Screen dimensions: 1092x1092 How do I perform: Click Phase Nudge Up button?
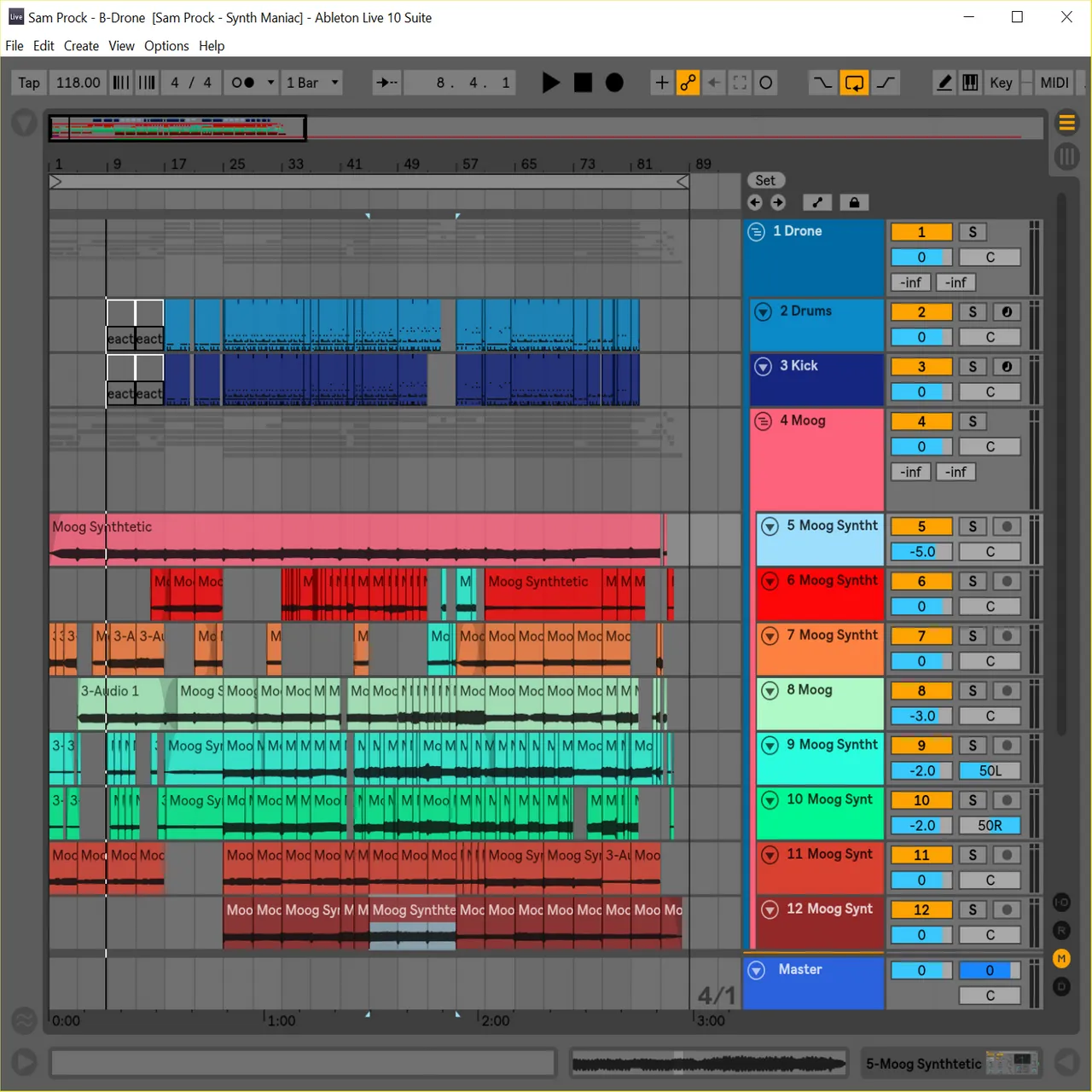click(x=148, y=83)
